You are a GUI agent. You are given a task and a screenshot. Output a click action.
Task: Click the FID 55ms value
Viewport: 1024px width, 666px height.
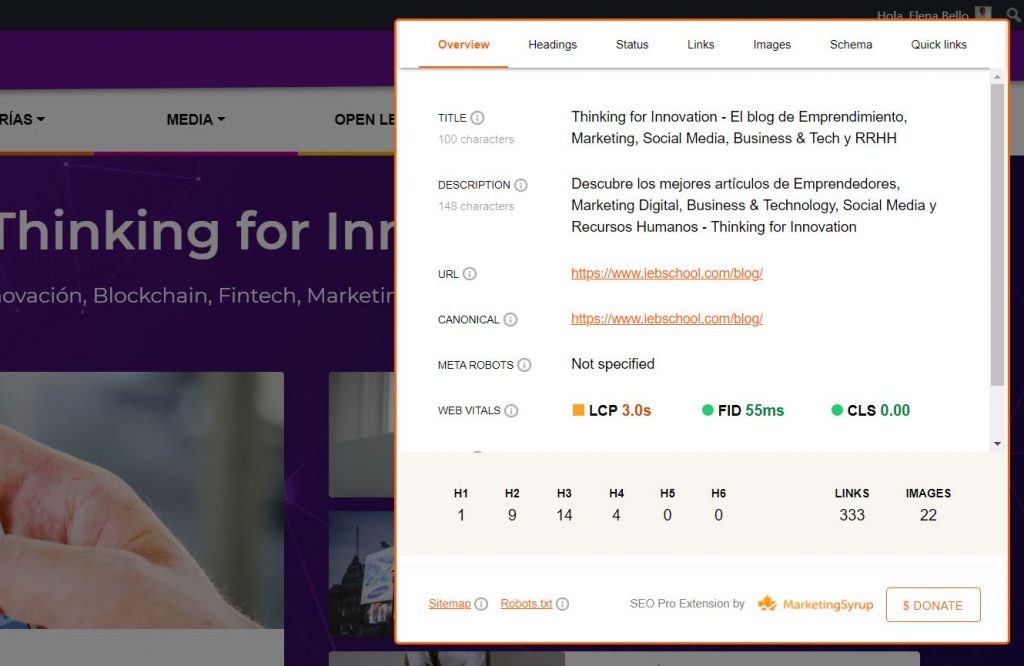pos(765,410)
